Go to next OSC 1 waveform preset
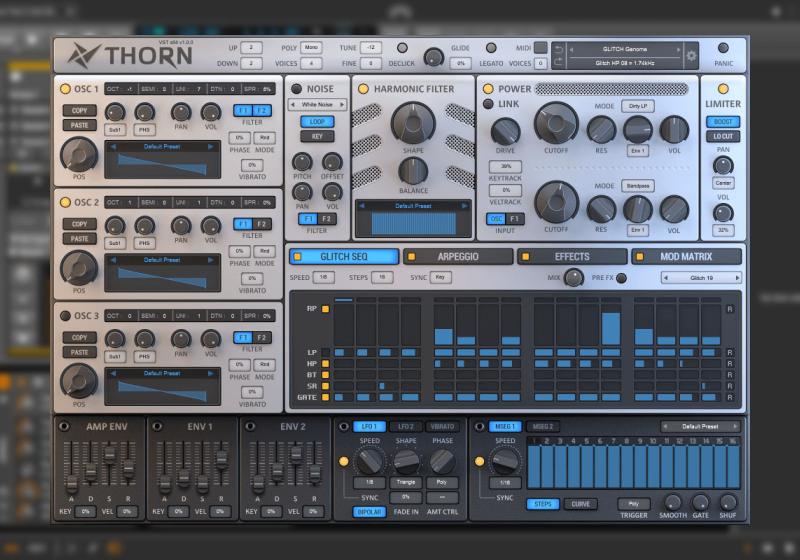800x560 pixels. pos(210,147)
